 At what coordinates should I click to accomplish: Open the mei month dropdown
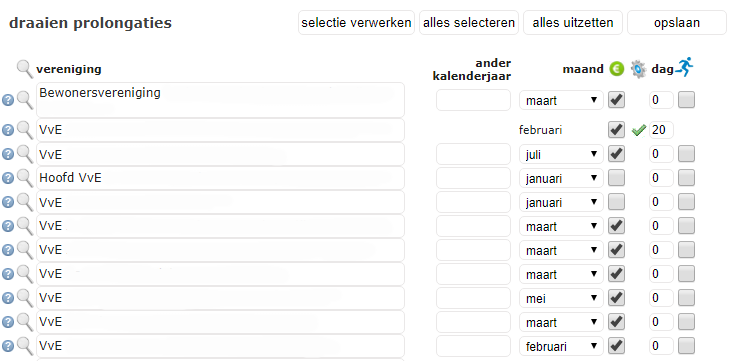pos(561,298)
